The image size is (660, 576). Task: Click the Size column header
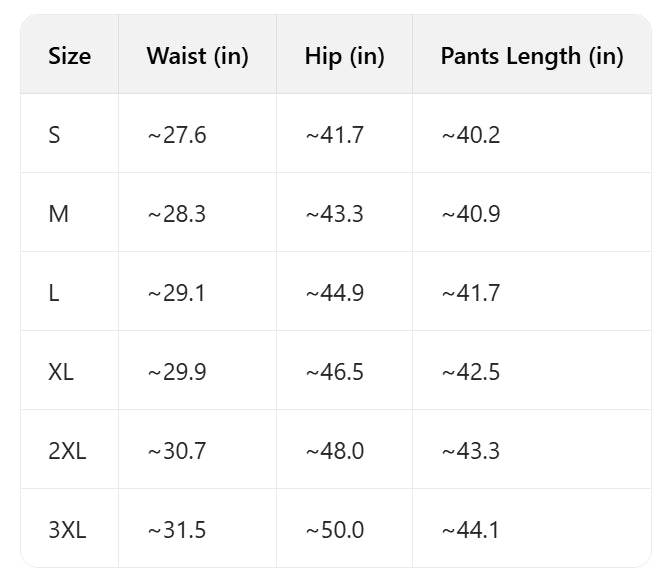coord(69,56)
